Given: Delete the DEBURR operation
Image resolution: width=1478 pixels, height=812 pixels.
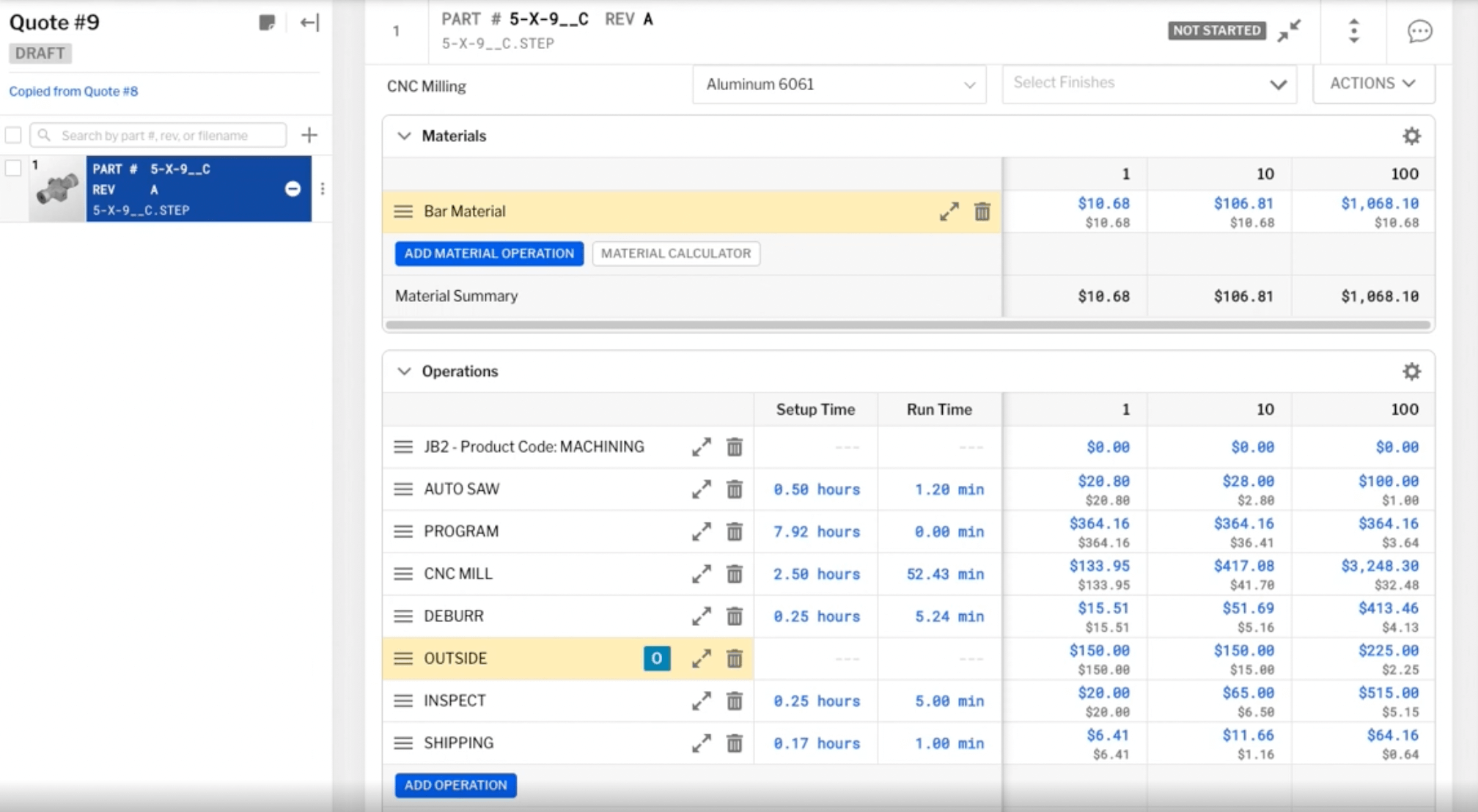Looking at the screenshot, I should (734, 616).
